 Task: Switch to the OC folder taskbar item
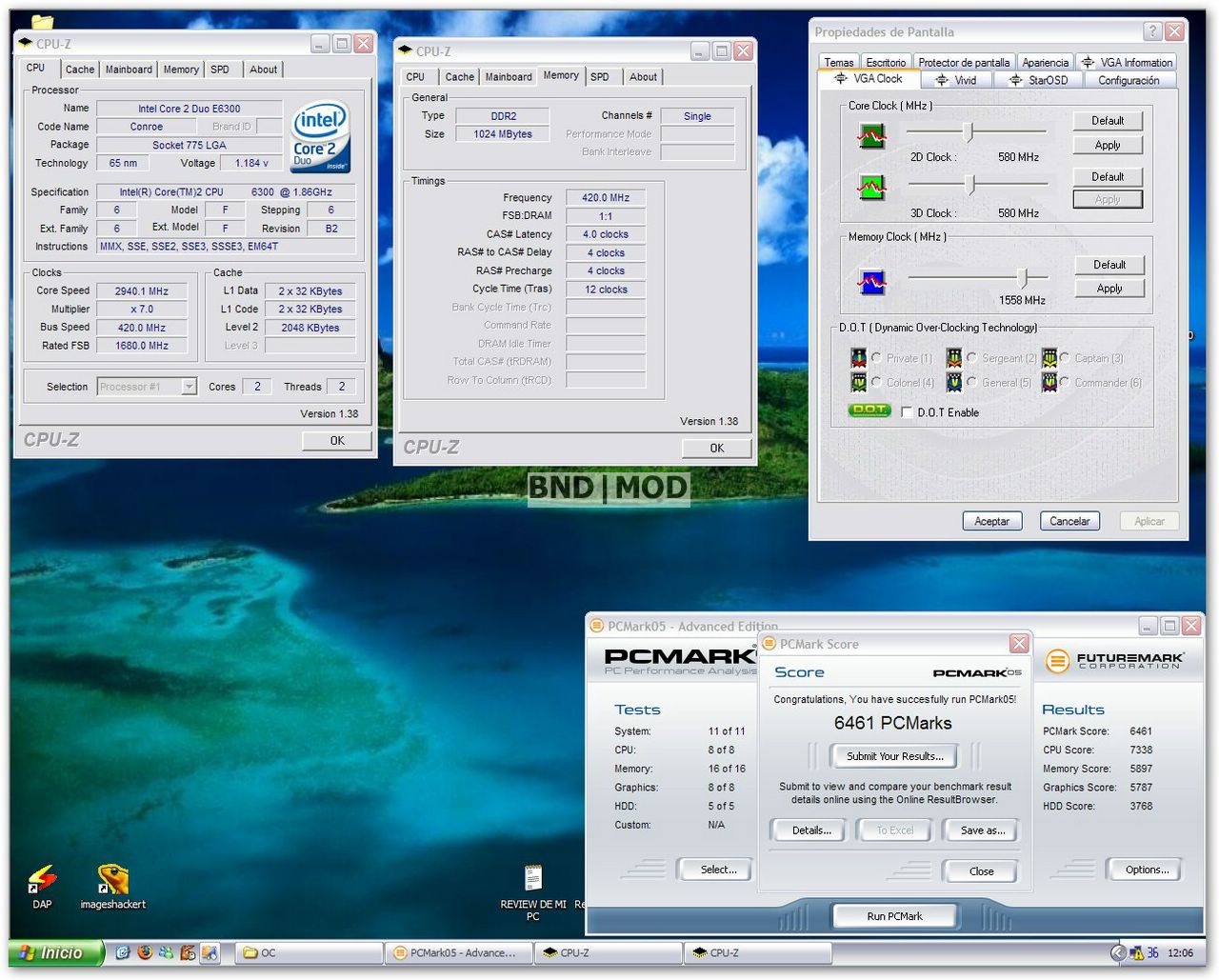pyautogui.click(x=309, y=952)
